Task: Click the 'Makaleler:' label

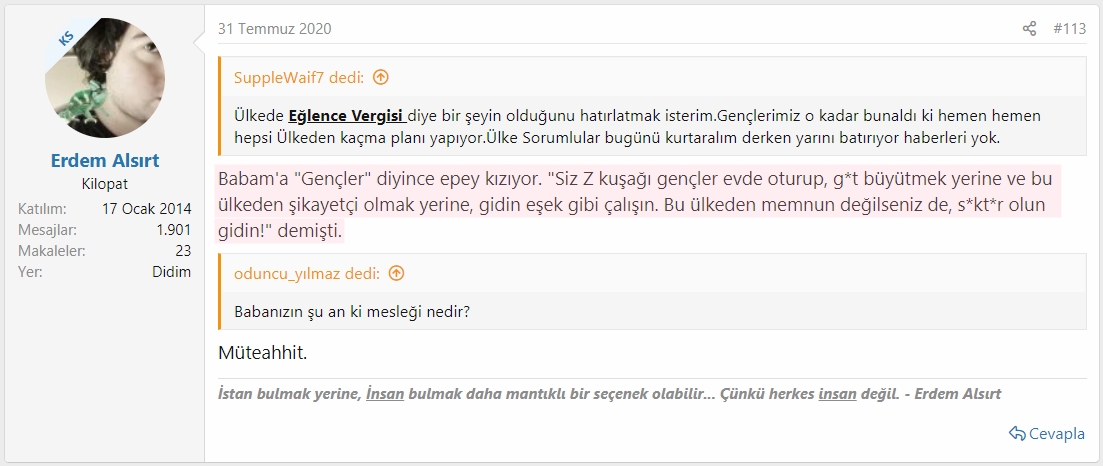Action: [51, 251]
